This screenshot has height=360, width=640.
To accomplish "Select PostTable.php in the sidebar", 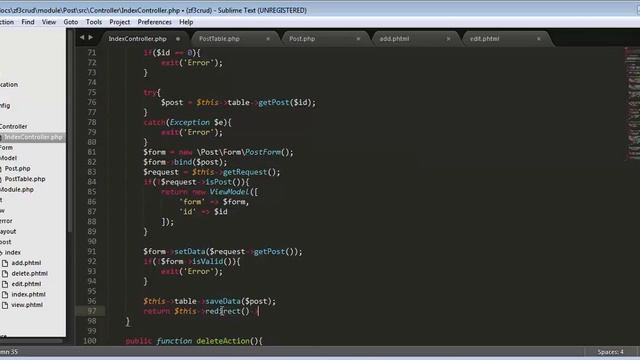I will [x=25, y=179].
